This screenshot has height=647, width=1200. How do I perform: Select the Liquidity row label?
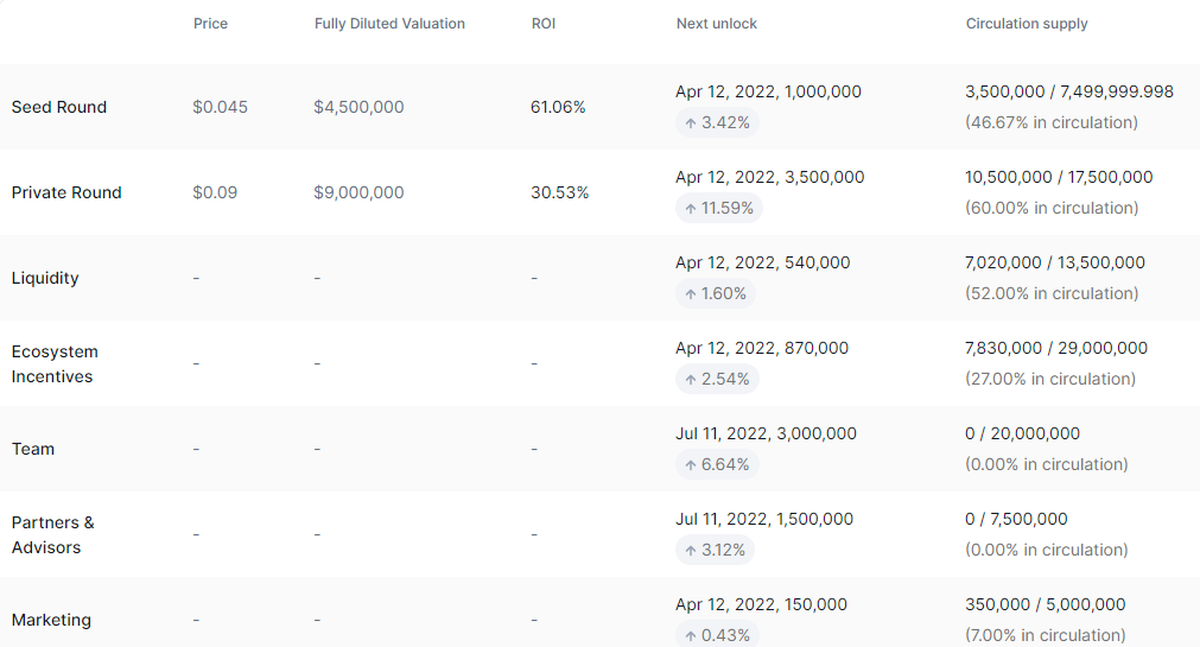coord(45,278)
